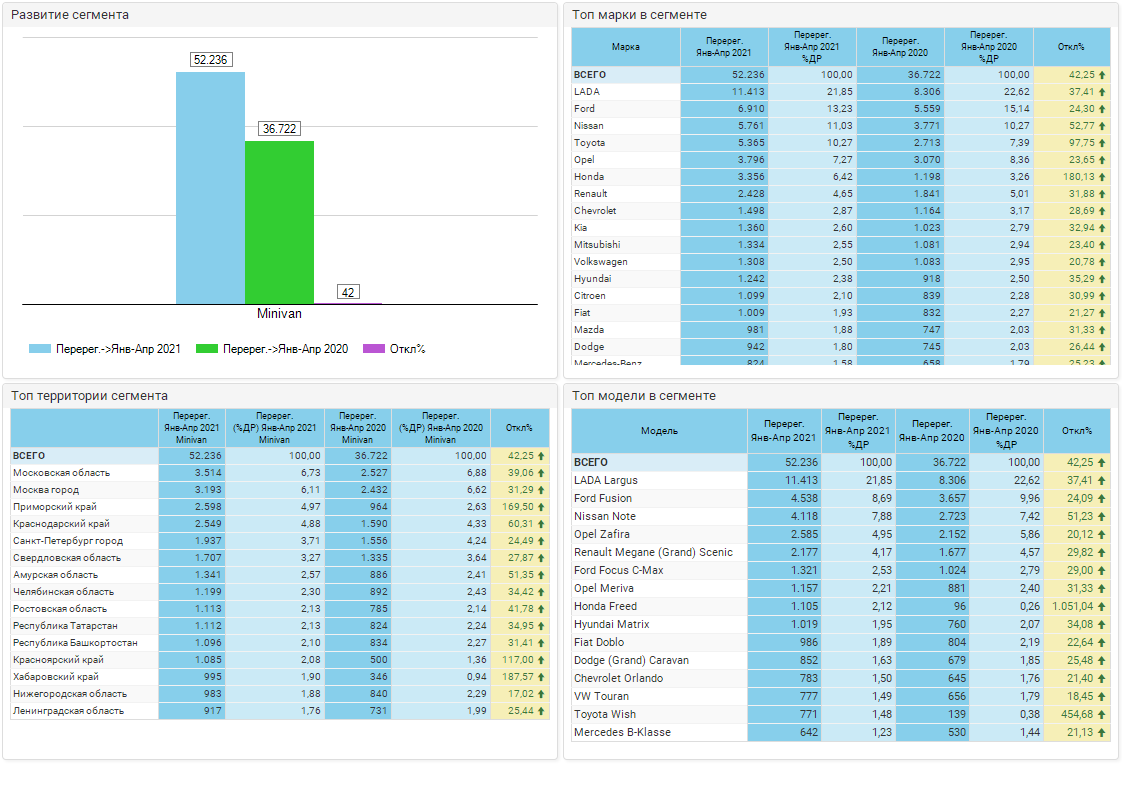The height and width of the screenshot is (793, 1122).
Task: Click the up arrow in top brands ВСЕГО row
Action: [x=1101, y=75]
